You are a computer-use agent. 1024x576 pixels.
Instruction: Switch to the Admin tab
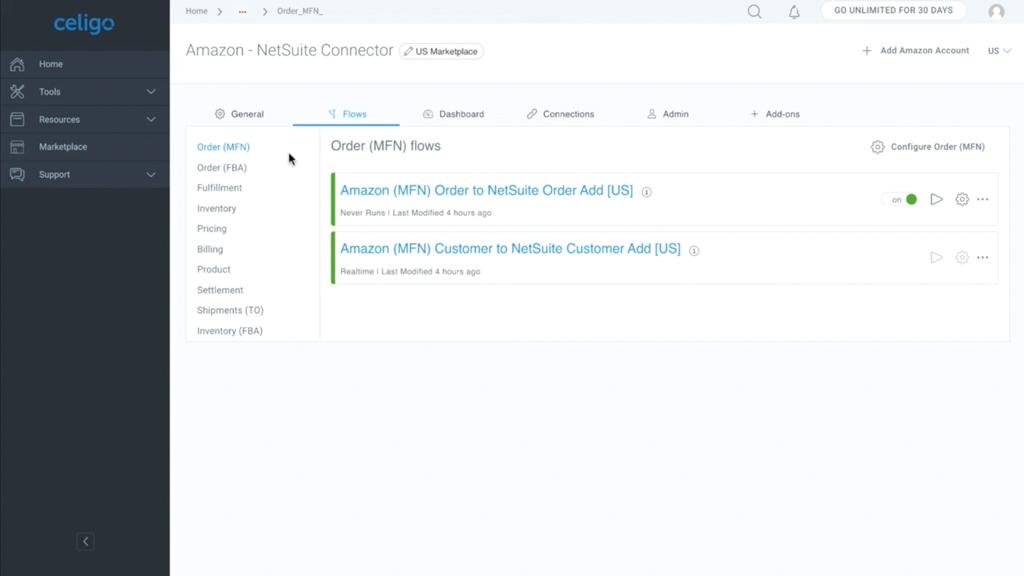click(668, 114)
